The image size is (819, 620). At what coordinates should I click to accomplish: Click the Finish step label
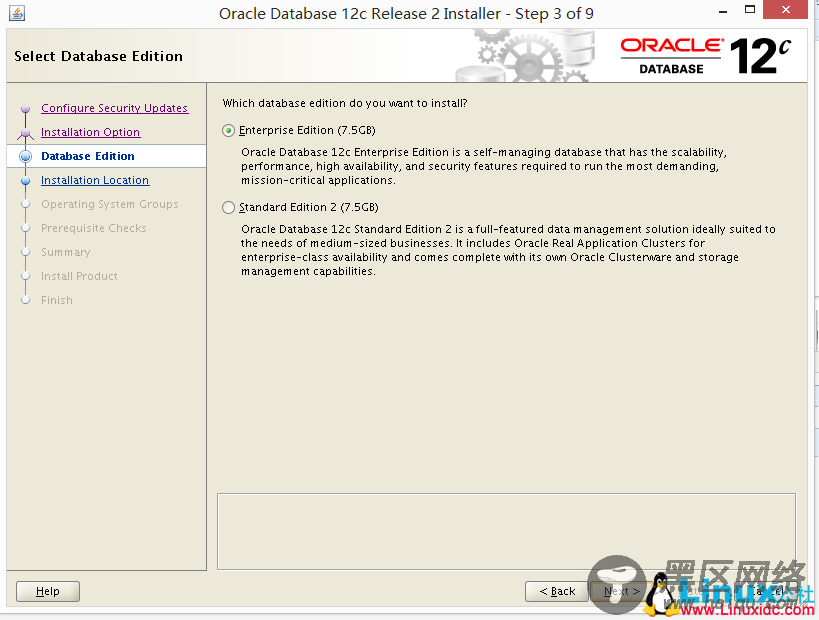[x=57, y=300]
